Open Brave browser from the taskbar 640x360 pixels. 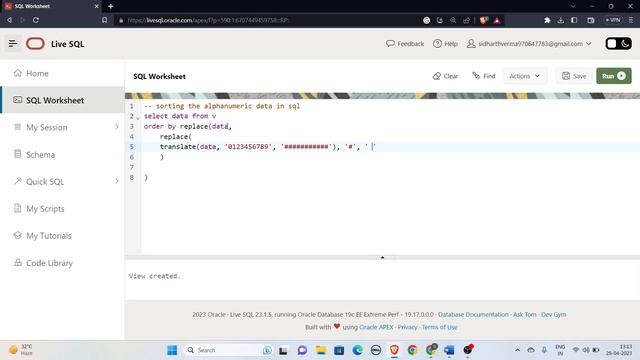tap(394, 350)
